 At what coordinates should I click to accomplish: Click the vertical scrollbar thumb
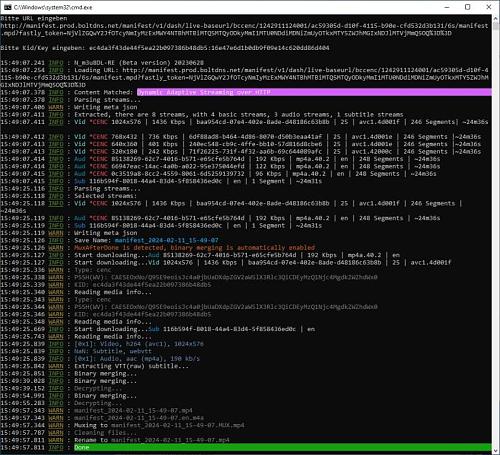(x=496, y=27)
